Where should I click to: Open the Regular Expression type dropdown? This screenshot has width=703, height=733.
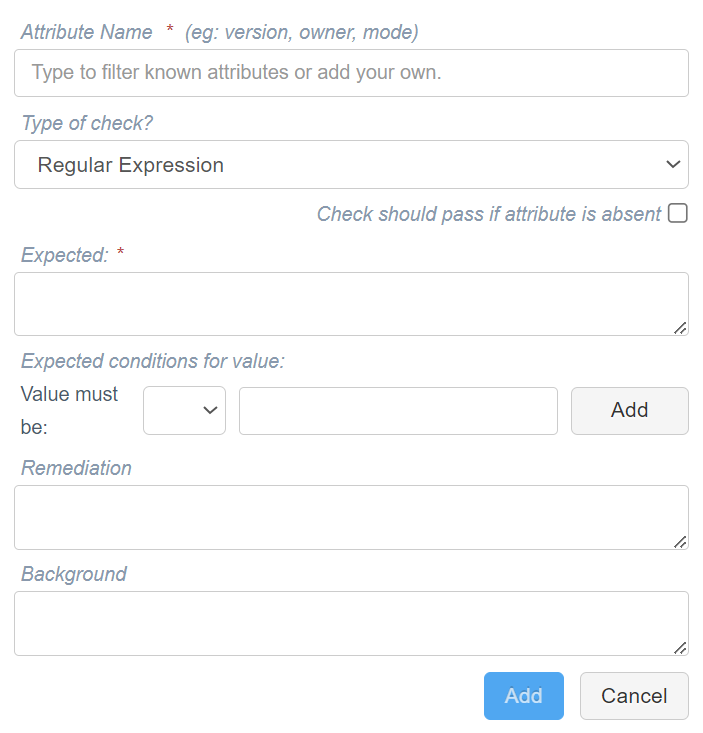[351, 165]
